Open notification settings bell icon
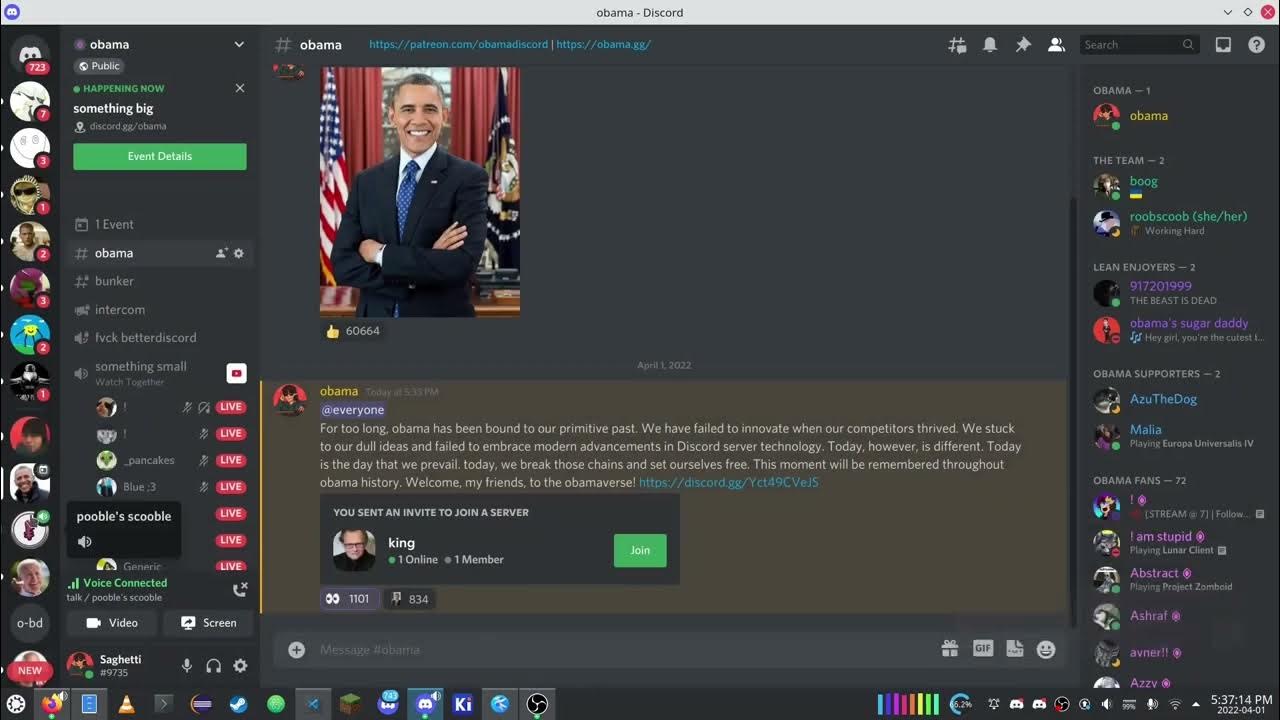Image resolution: width=1280 pixels, height=720 pixels. [x=990, y=45]
